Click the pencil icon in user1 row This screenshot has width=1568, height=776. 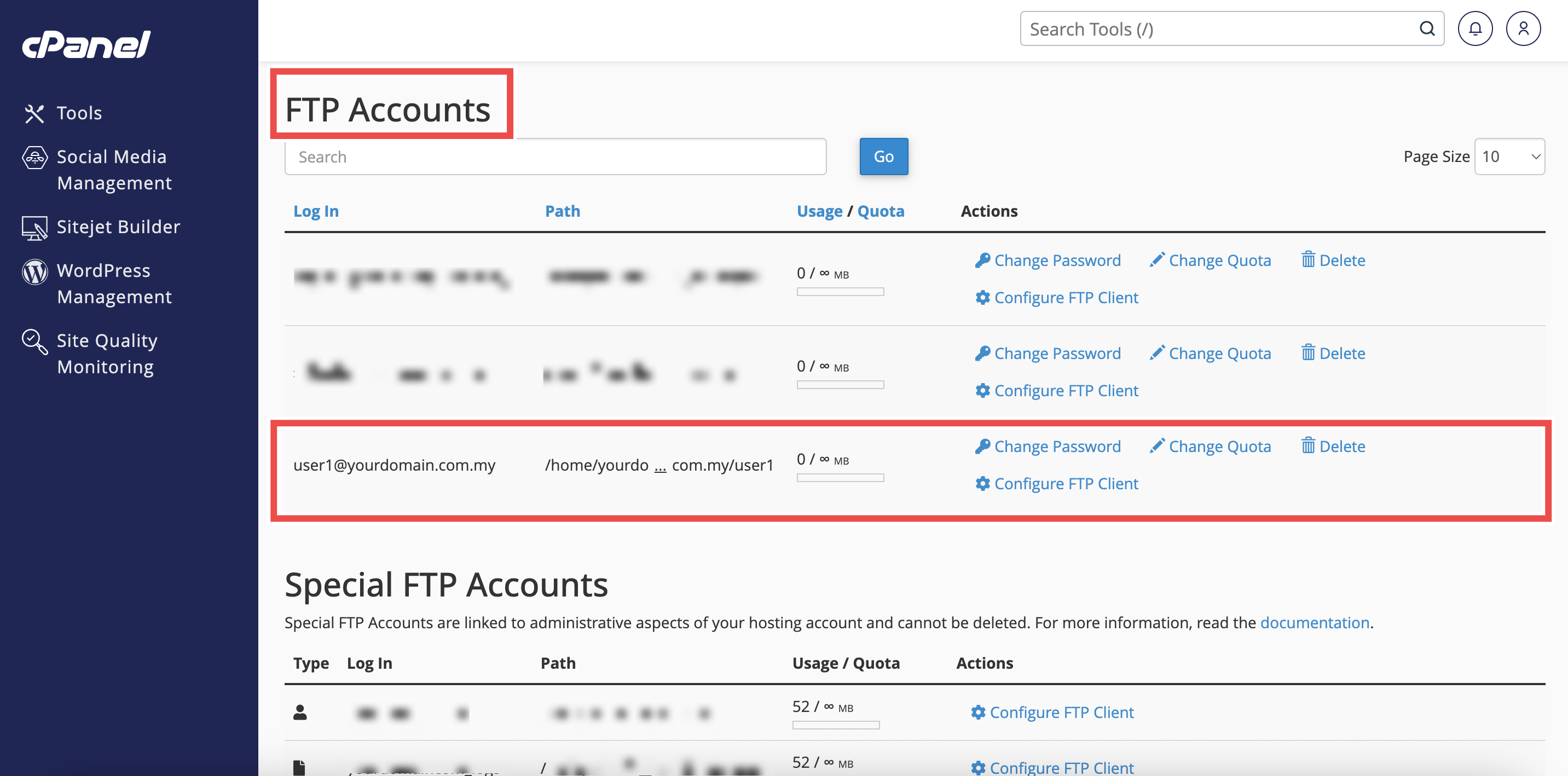coord(1157,445)
